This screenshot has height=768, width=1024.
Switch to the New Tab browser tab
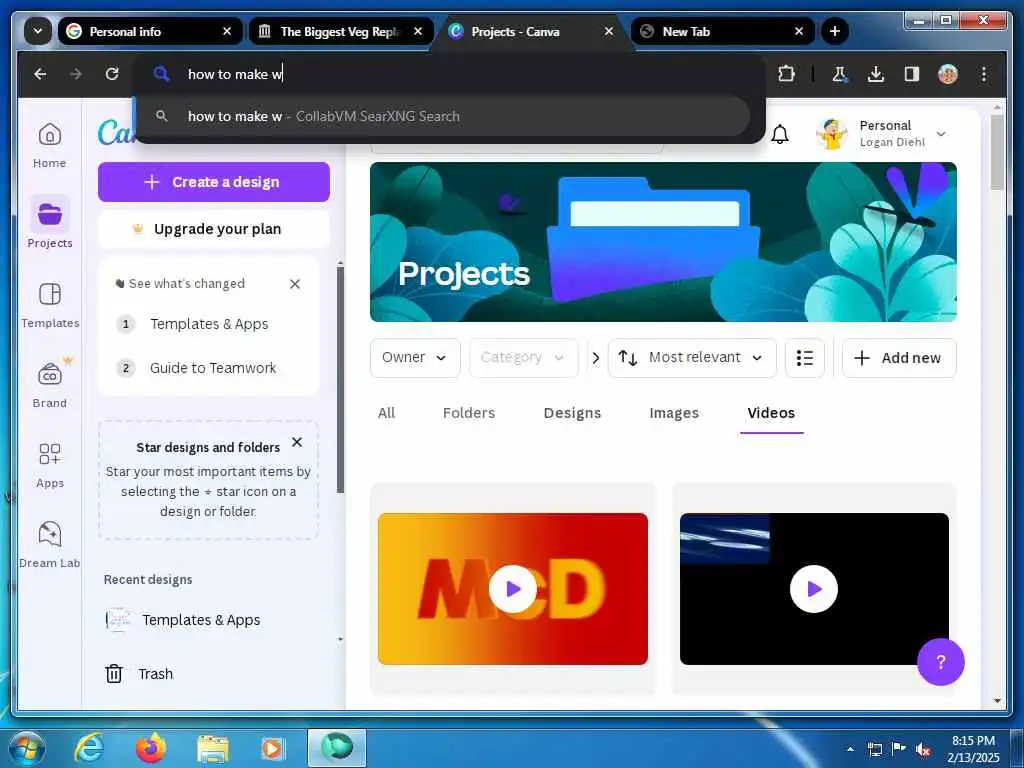tap(723, 31)
